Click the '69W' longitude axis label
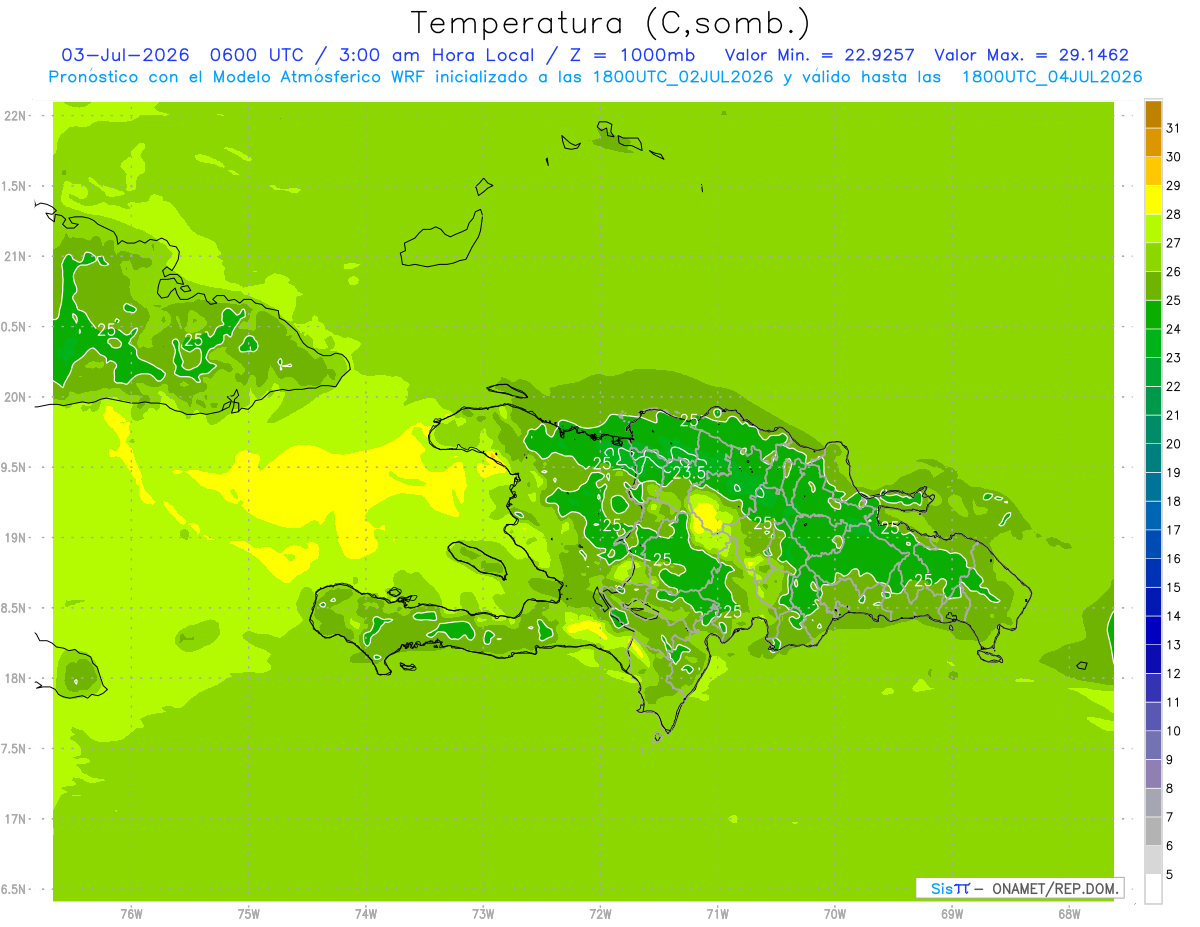The height and width of the screenshot is (927, 1200). pos(952,913)
